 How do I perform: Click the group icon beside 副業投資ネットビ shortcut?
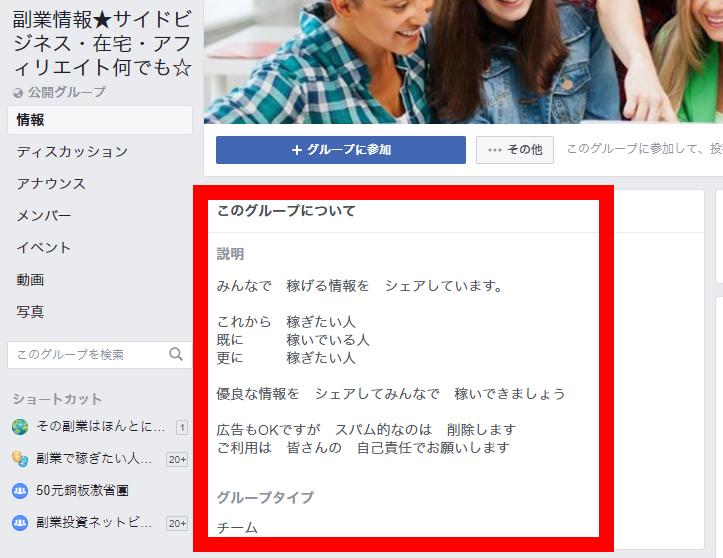tap(20, 523)
